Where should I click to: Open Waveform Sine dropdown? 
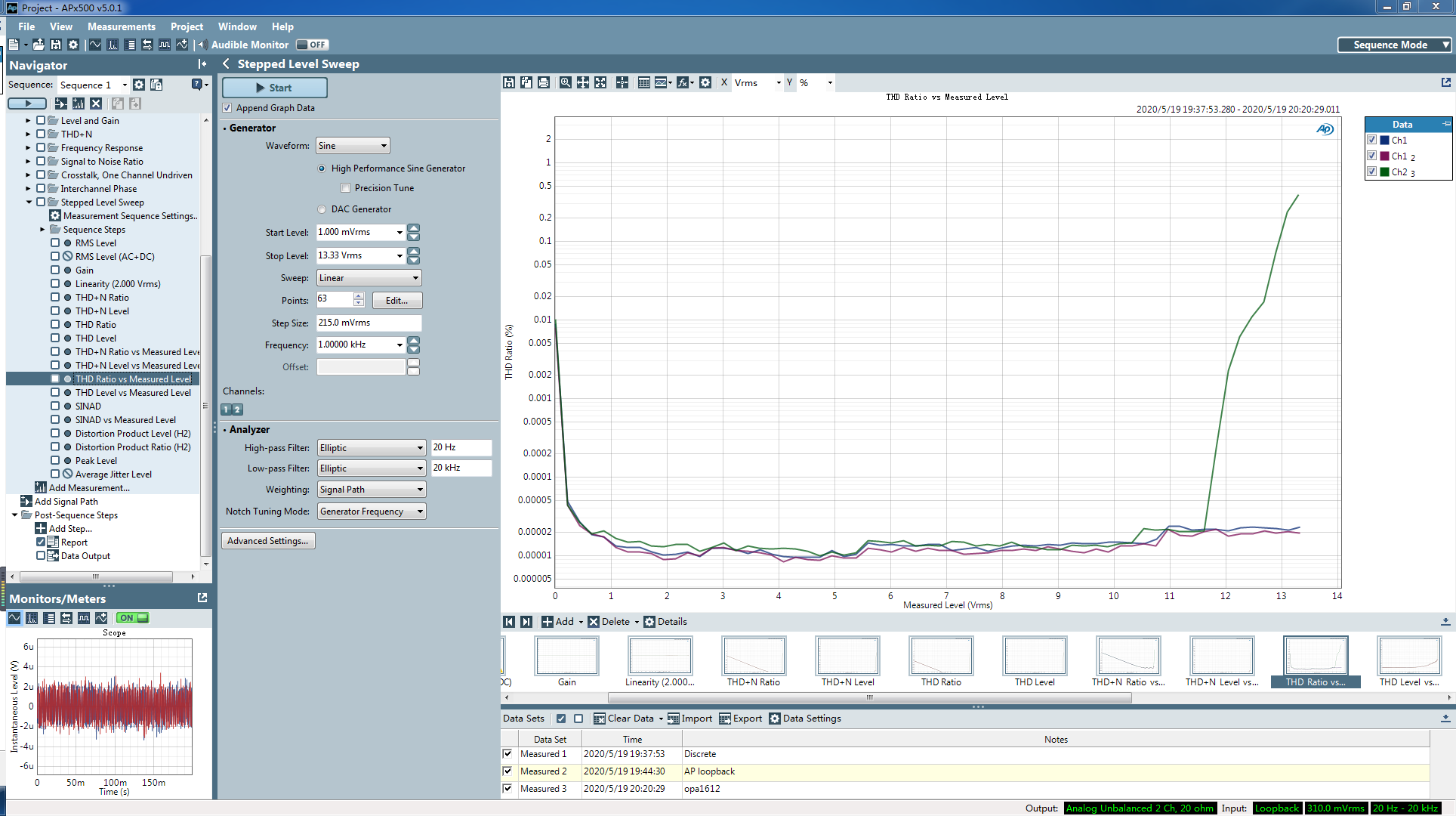(353, 146)
